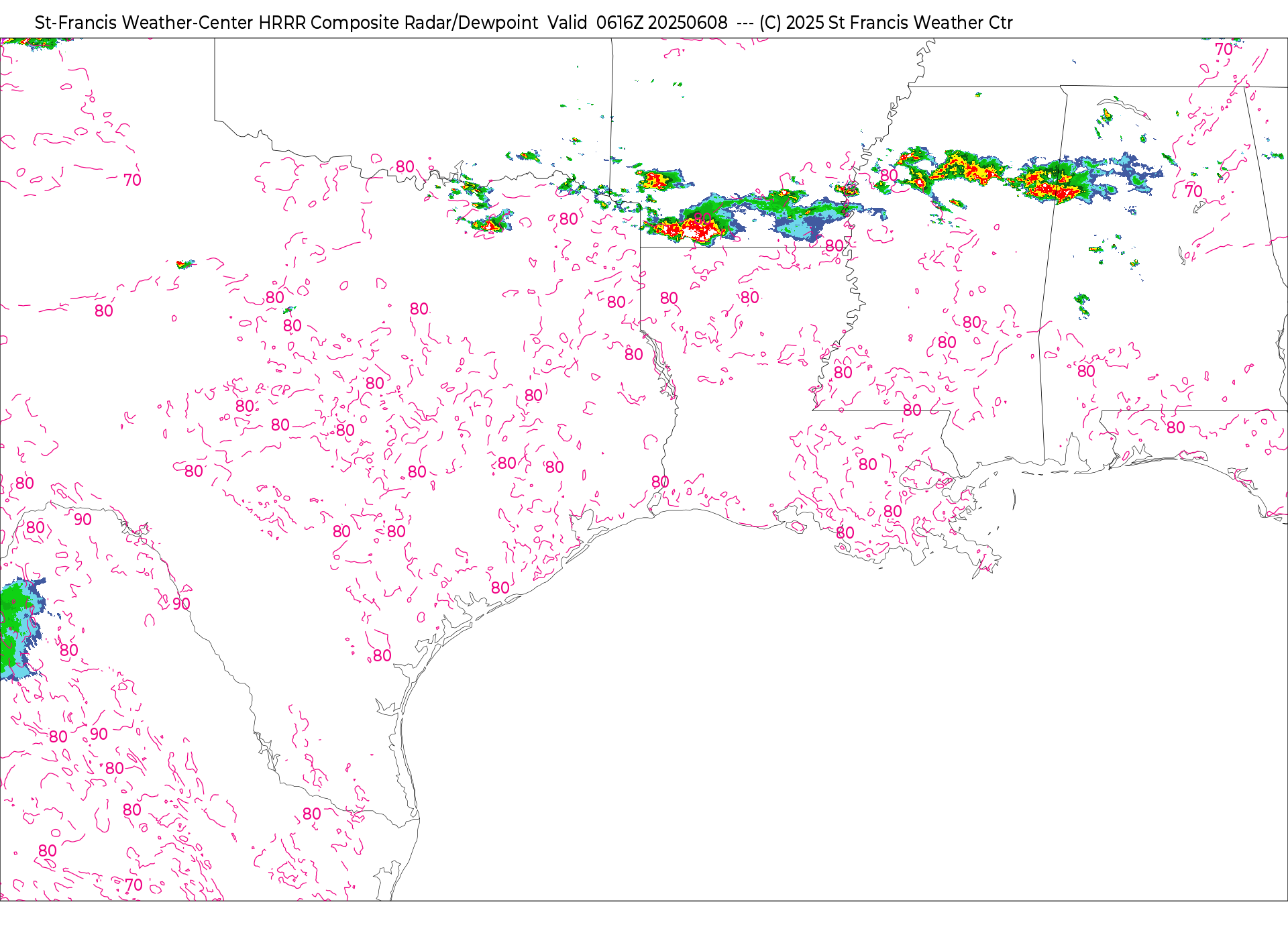Click the small isolated radar echo in west Texas near the New Mexico border

pyautogui.click(x=185, y=264)
